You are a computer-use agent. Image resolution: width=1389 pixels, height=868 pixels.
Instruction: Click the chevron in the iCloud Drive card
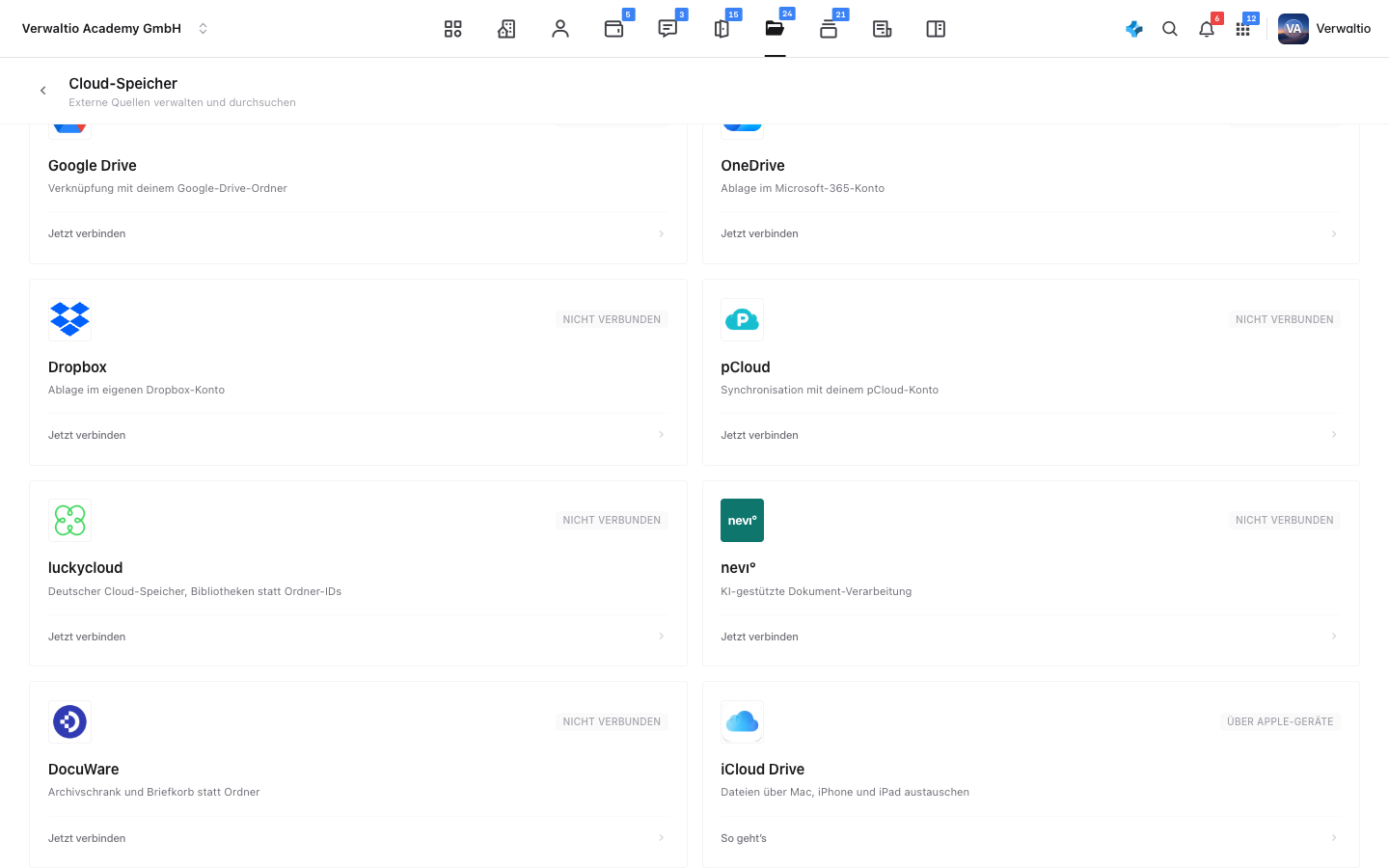tap(1334, 838)
